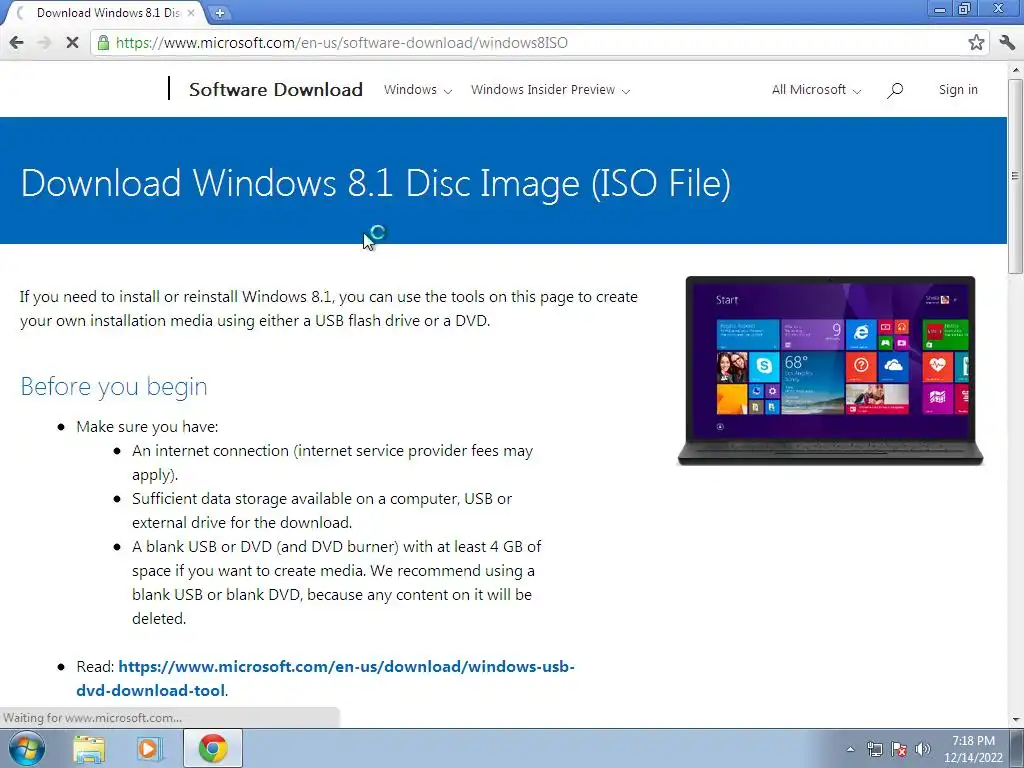Click 'Waiting for www.microsoft.com...' status text
Screen dimensions: 1024x768
coord(92,718)
